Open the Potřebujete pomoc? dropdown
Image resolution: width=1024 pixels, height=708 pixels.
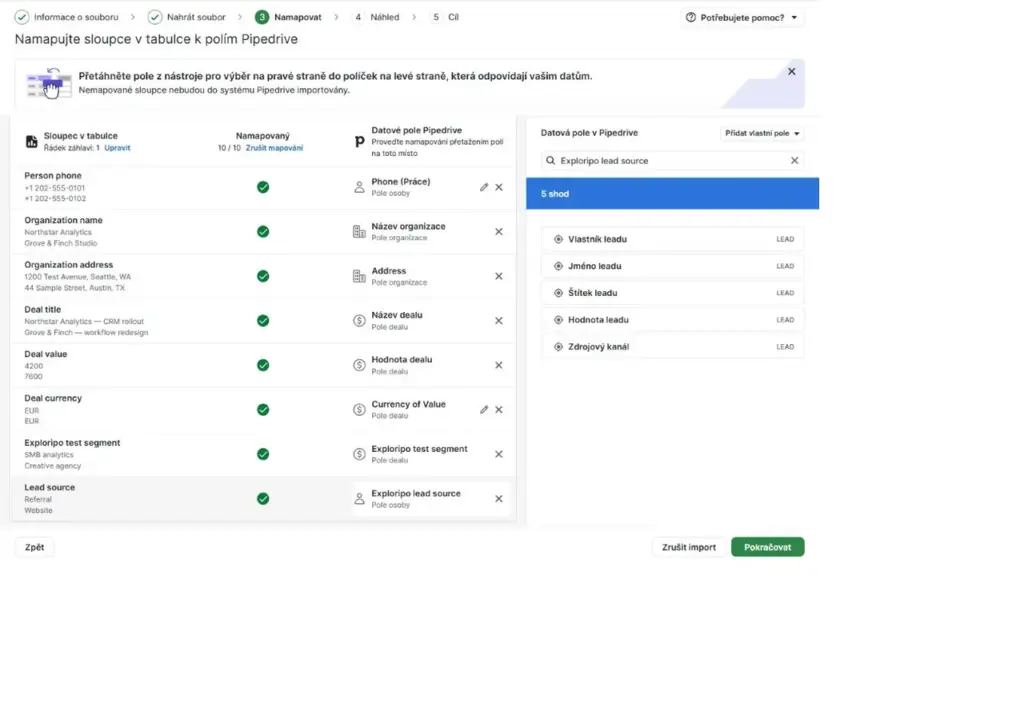tap(742, 18)
